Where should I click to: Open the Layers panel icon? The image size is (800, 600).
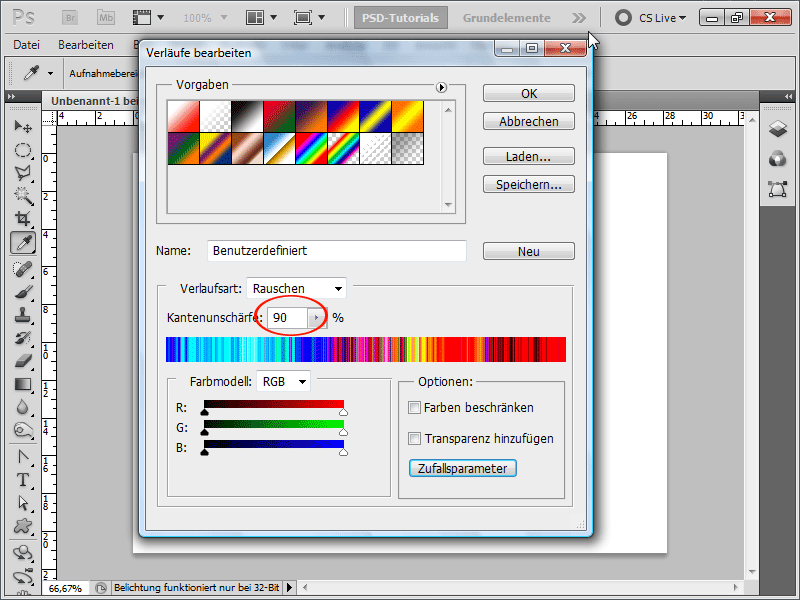point(778,129)
